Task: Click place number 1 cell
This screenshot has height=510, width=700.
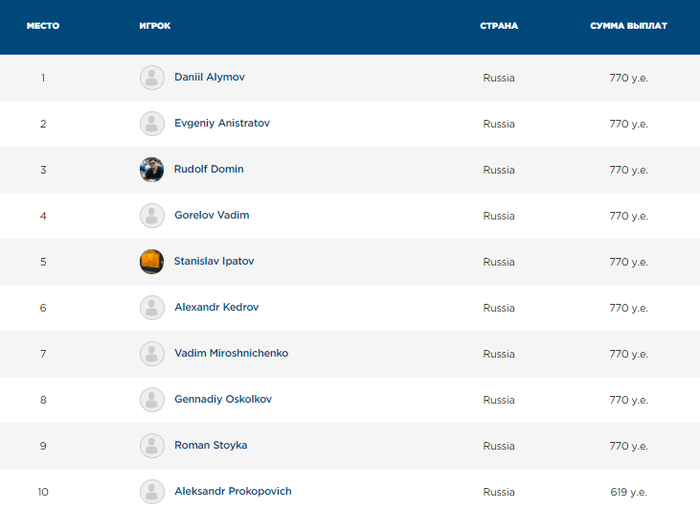Action: coord(43,78)
